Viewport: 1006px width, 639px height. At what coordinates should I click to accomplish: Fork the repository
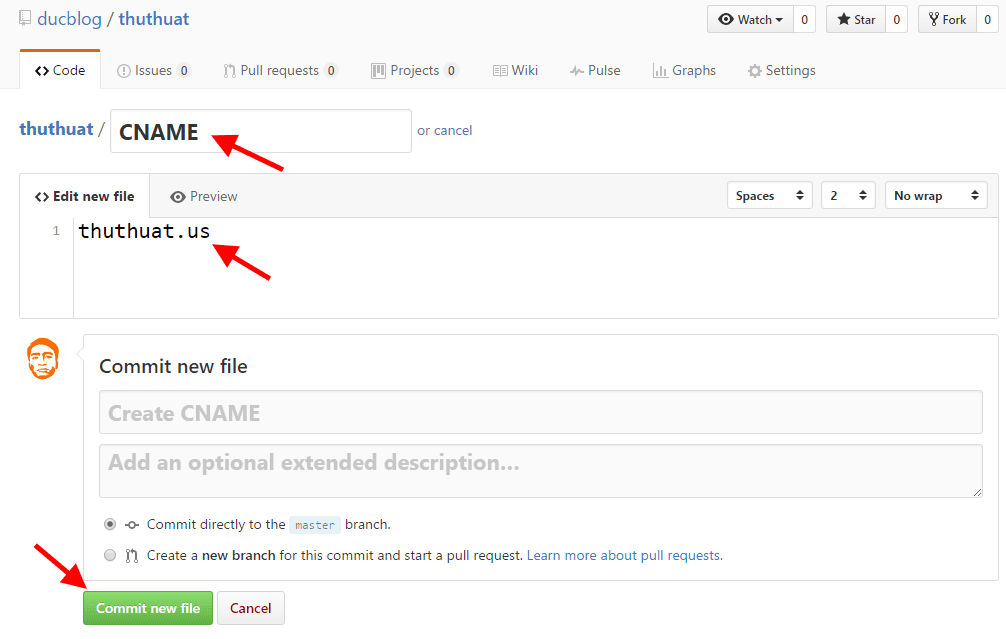[948, 19]
